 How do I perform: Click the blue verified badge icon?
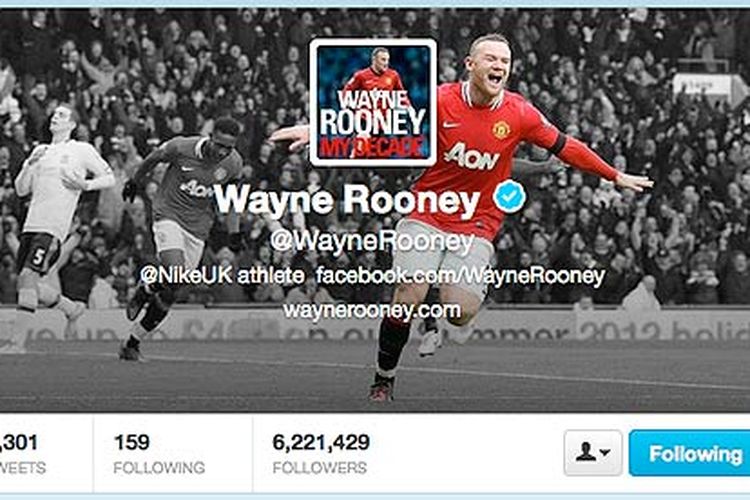pyautogui.click(x=509, y=196)
